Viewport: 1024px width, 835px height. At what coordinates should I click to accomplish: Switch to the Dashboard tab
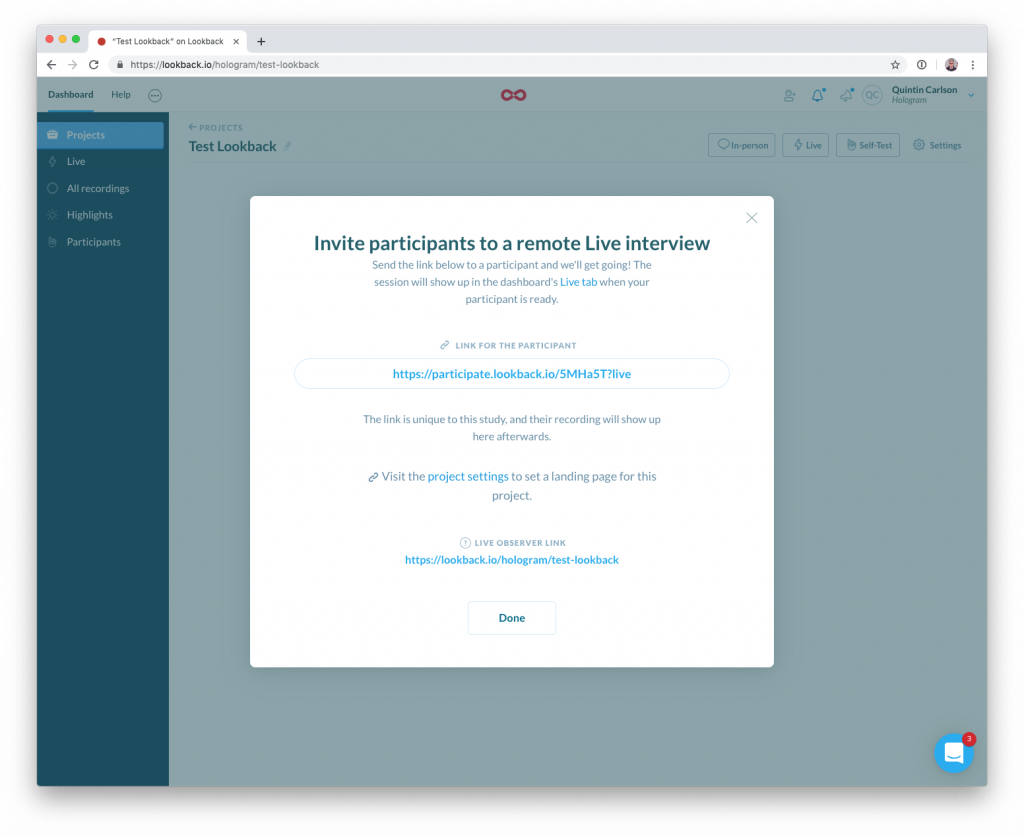click(x=71, y=95)
